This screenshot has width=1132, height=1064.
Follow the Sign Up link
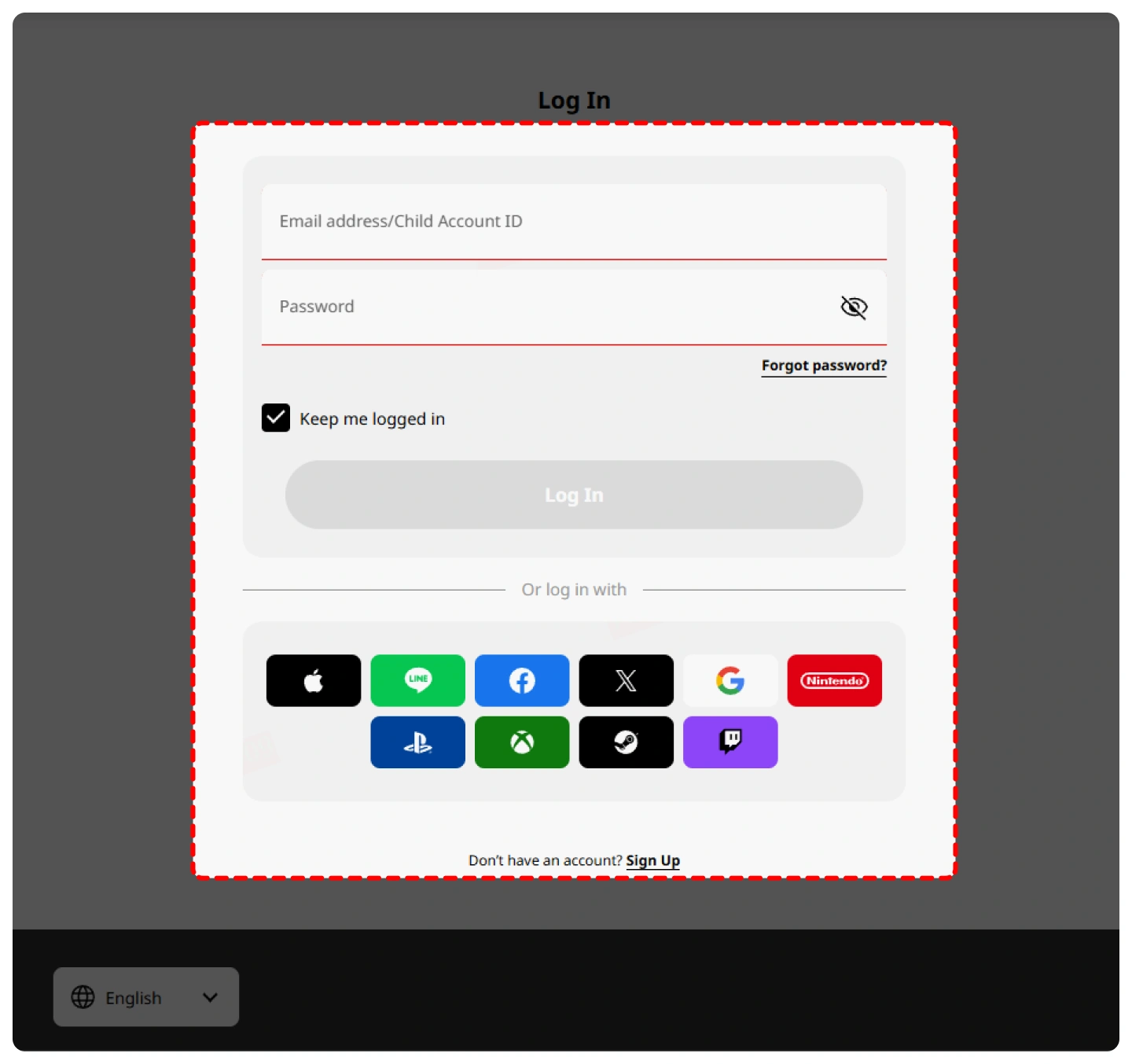tap(652, 860)
